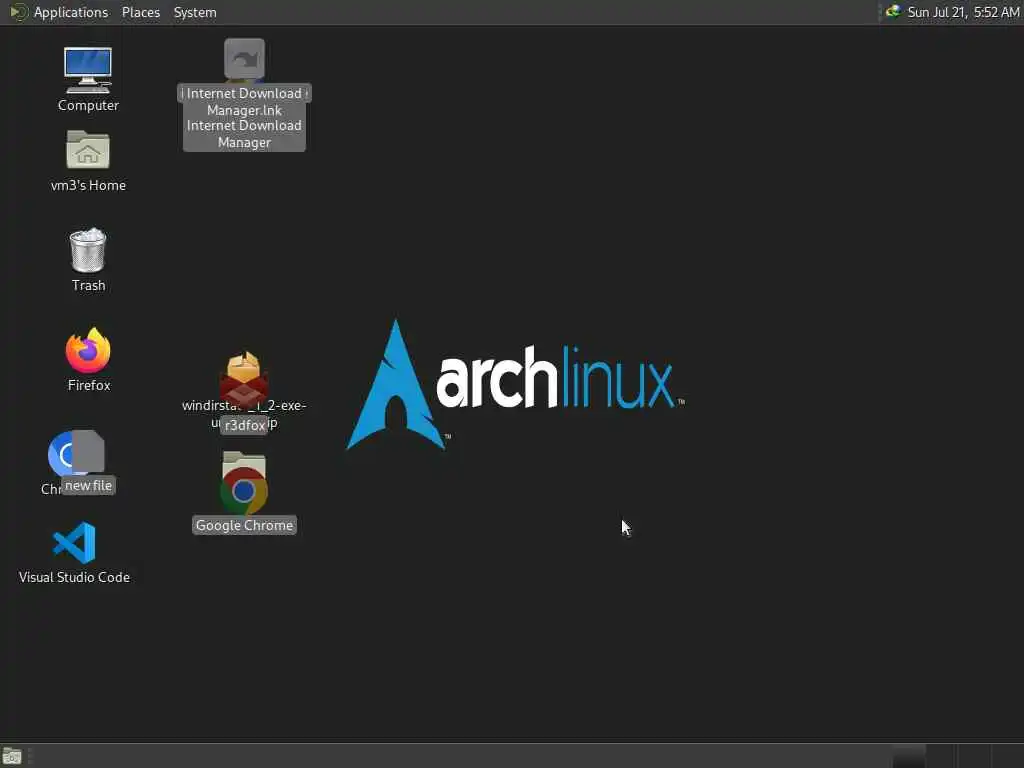Click the Show Desktop button in bottom panel

12,757
